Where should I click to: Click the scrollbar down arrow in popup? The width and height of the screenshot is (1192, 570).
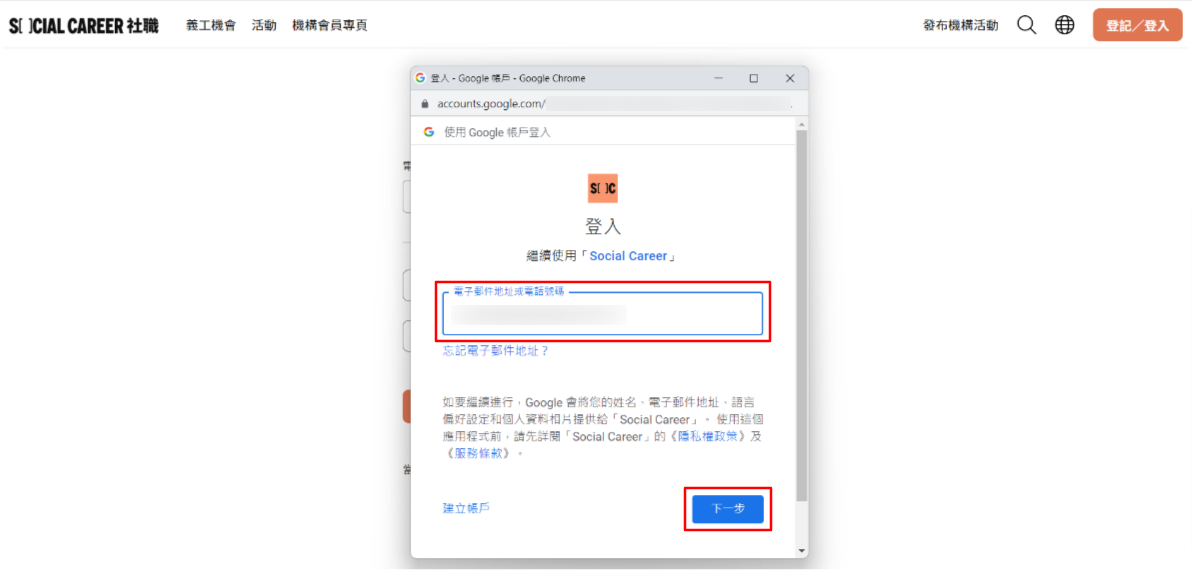pyautogui.click(x=801, y=549)
